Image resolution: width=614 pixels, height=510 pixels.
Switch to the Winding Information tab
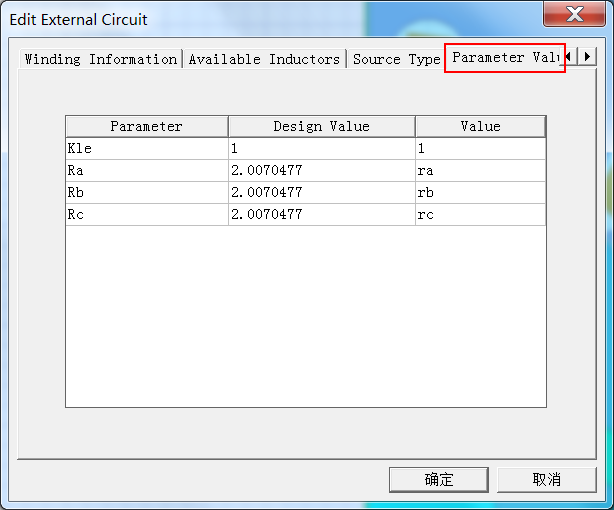coord(101,59)
